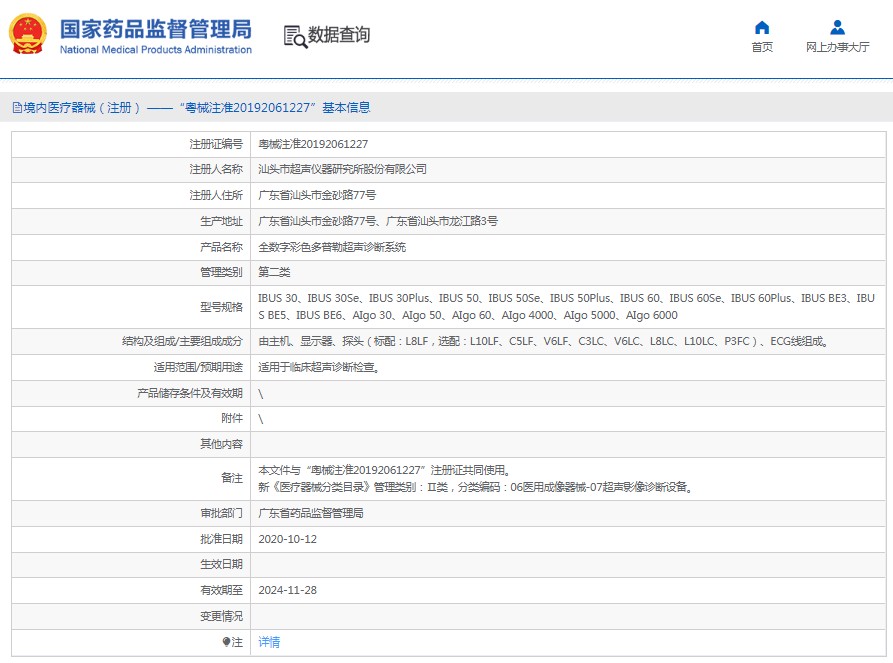
Task: Click 国家药品监督管理局 title
Action: click(155, 29)
